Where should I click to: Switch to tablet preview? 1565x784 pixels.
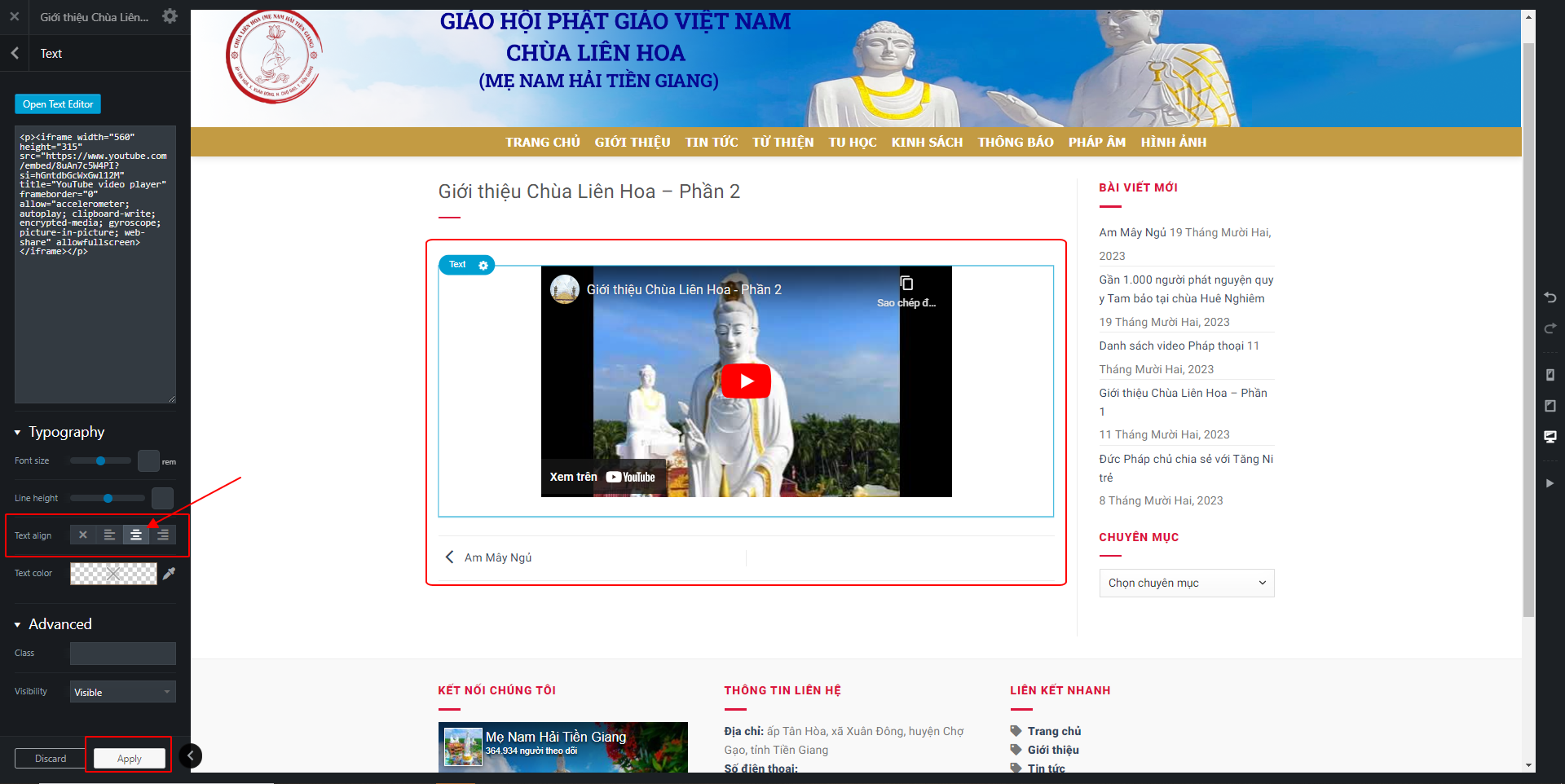coord(1550,406)
